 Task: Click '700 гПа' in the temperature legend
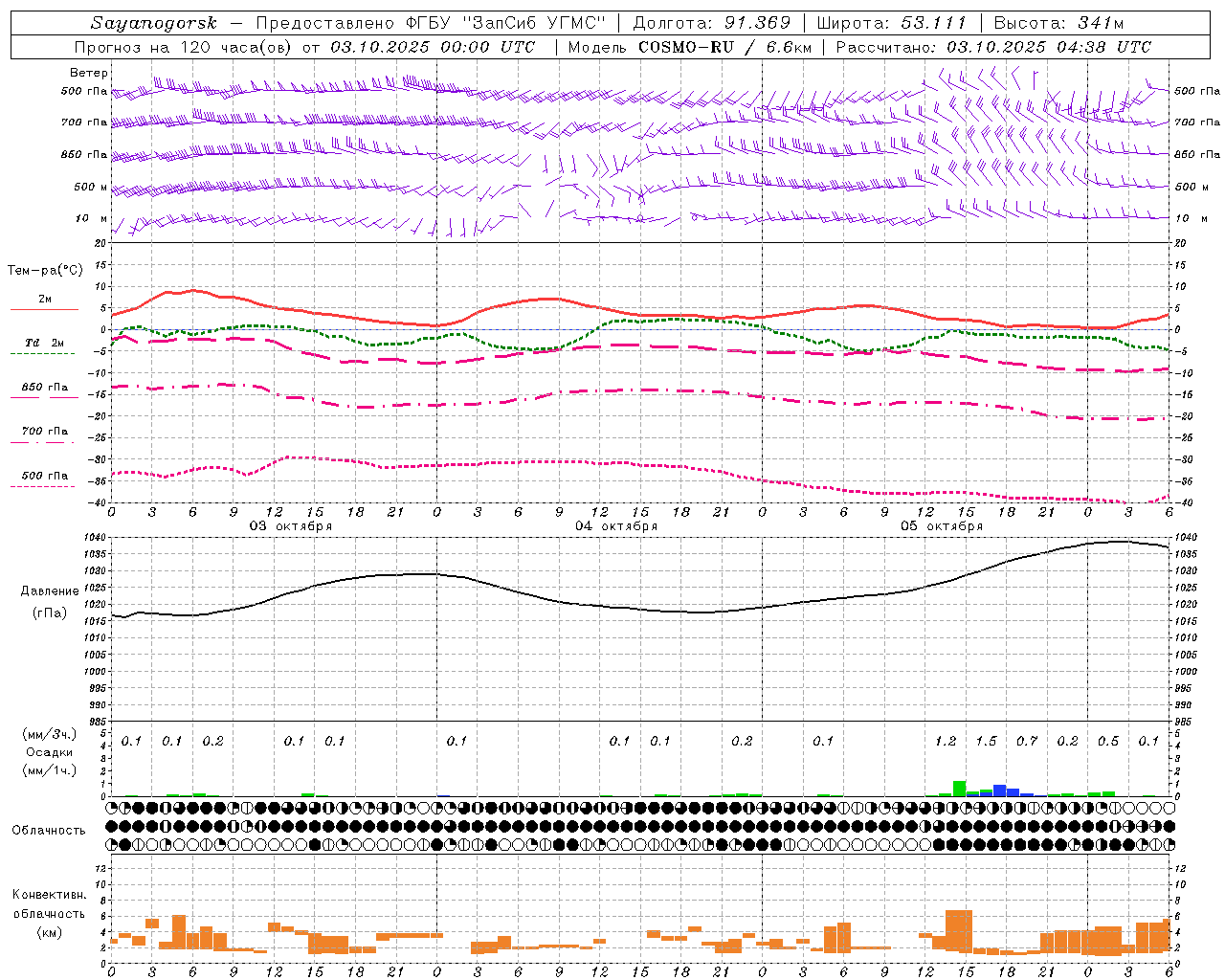[45, 432]
